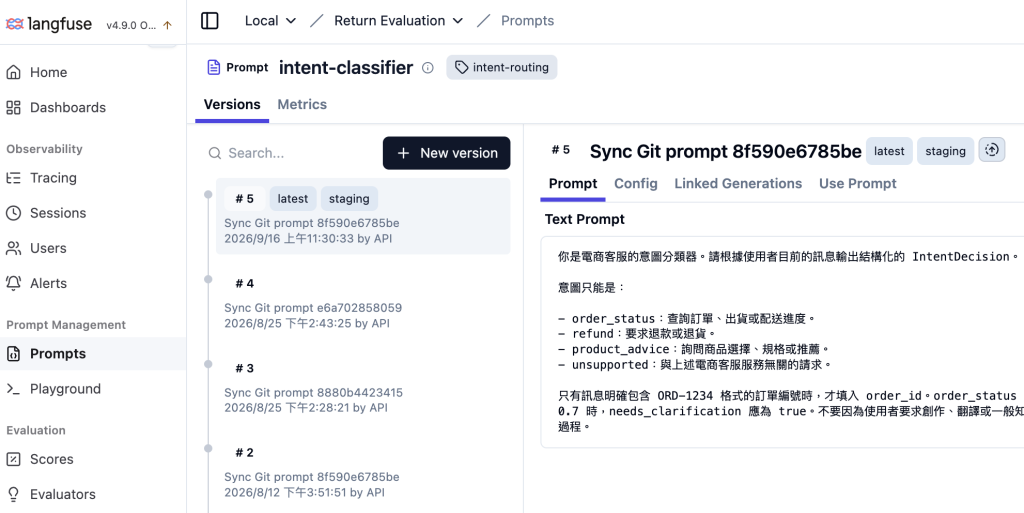Click the 'Sync Git prompt 8880b4423415' text
This screenshot has width=1024, height=513.
(x=313, y=393)
